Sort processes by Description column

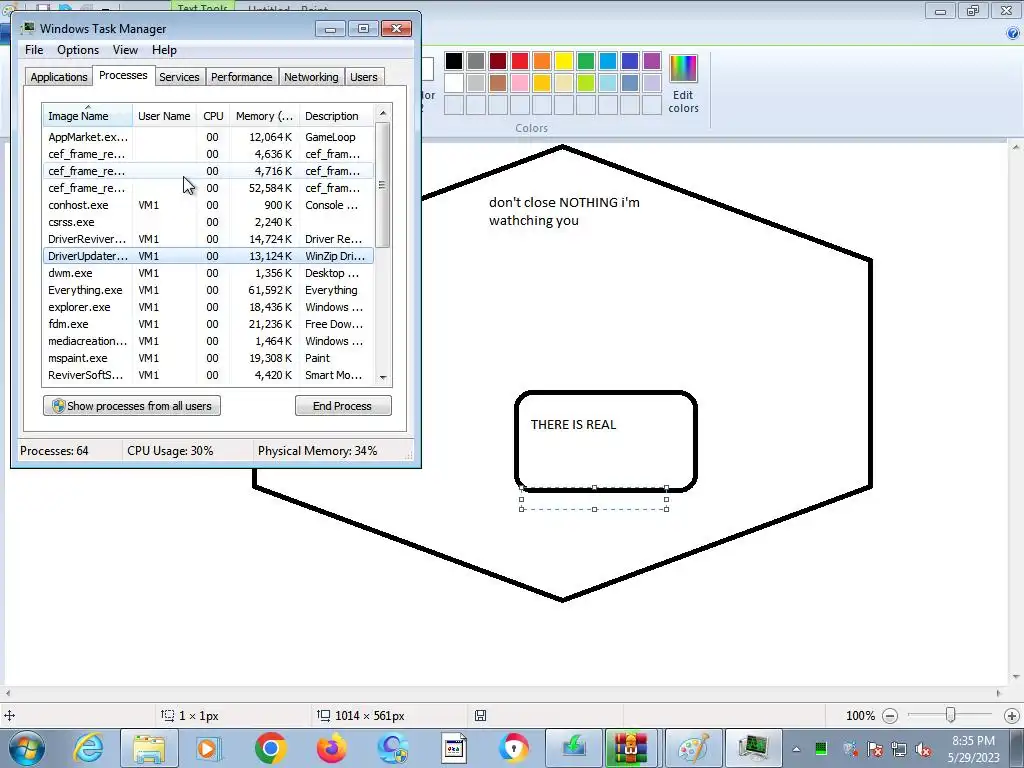click(x=337, y=116)
